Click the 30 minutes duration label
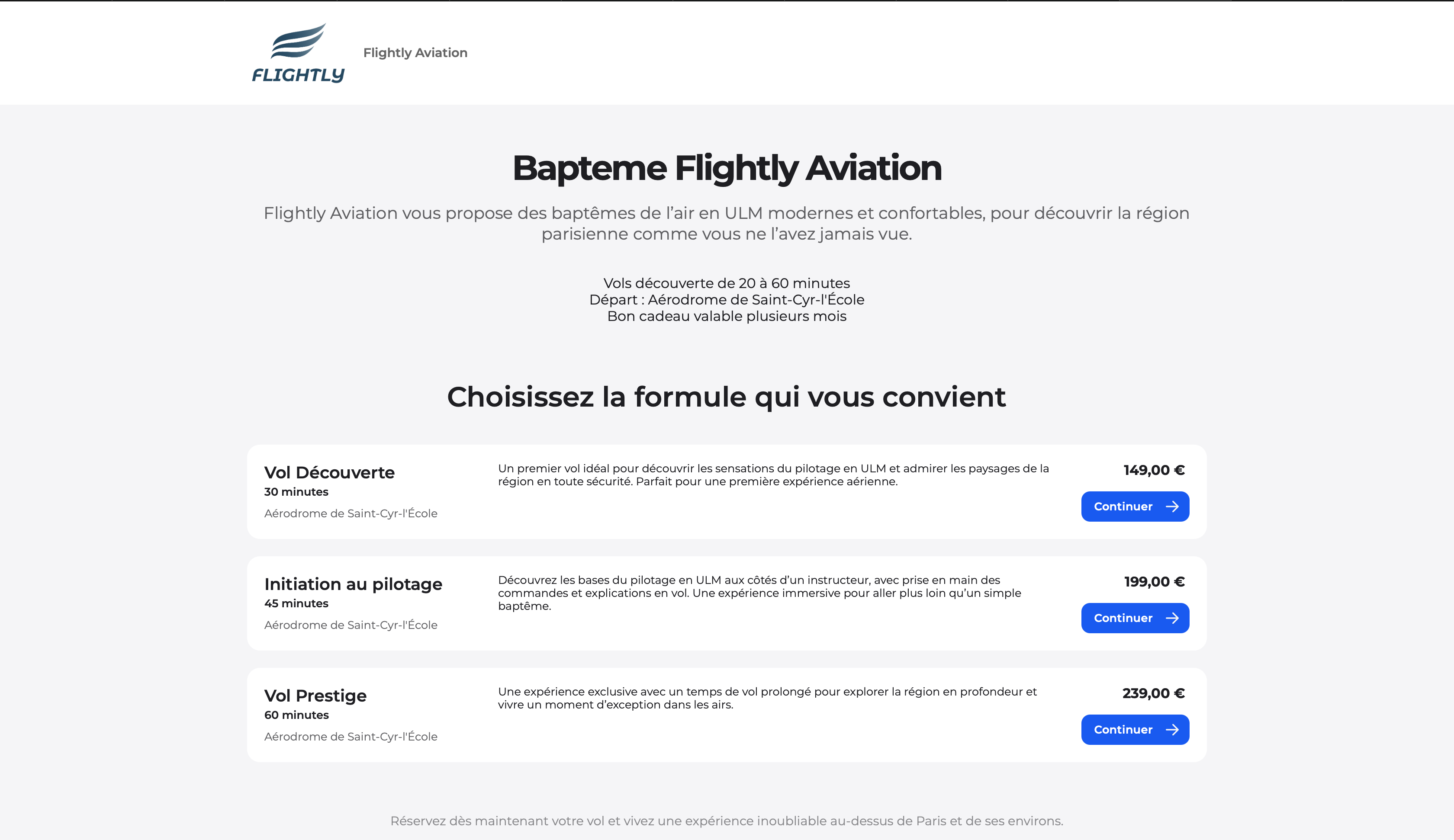Viewport: 1454px width, 840px height. (x=296, y=492)
